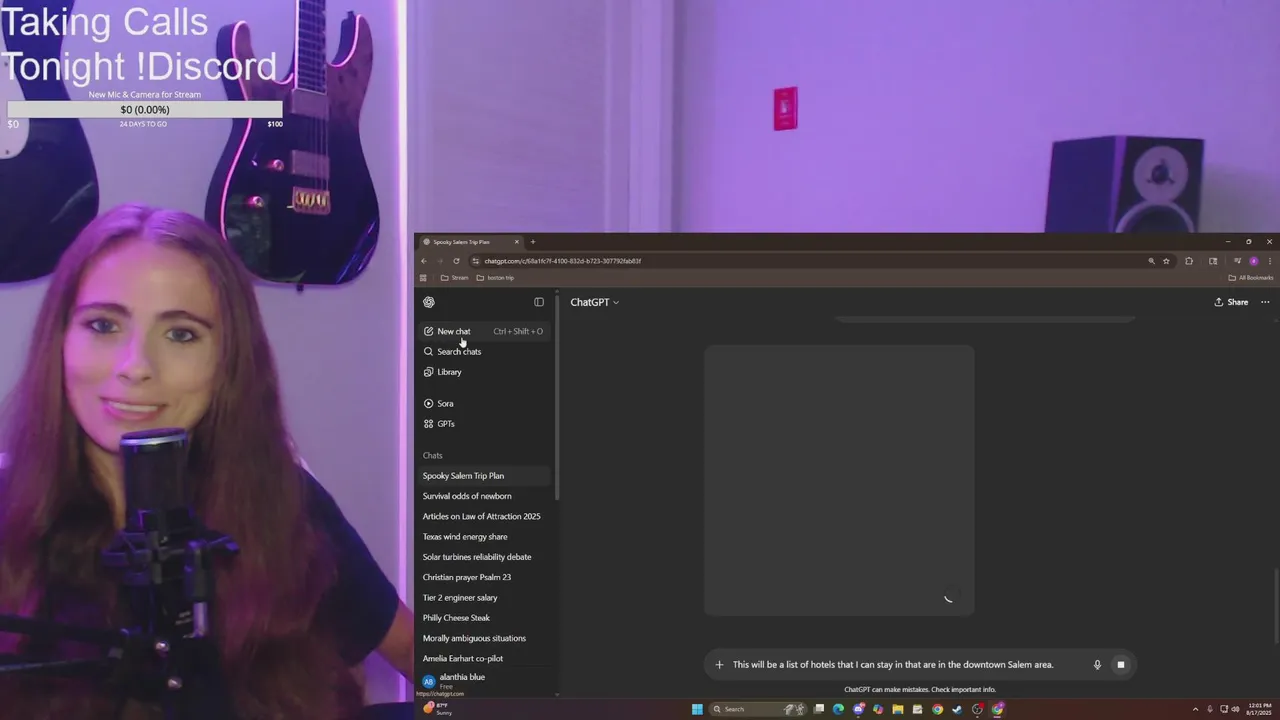Click the Library icon in the sidebar
1280x720 pixels.
coord(428,372)
